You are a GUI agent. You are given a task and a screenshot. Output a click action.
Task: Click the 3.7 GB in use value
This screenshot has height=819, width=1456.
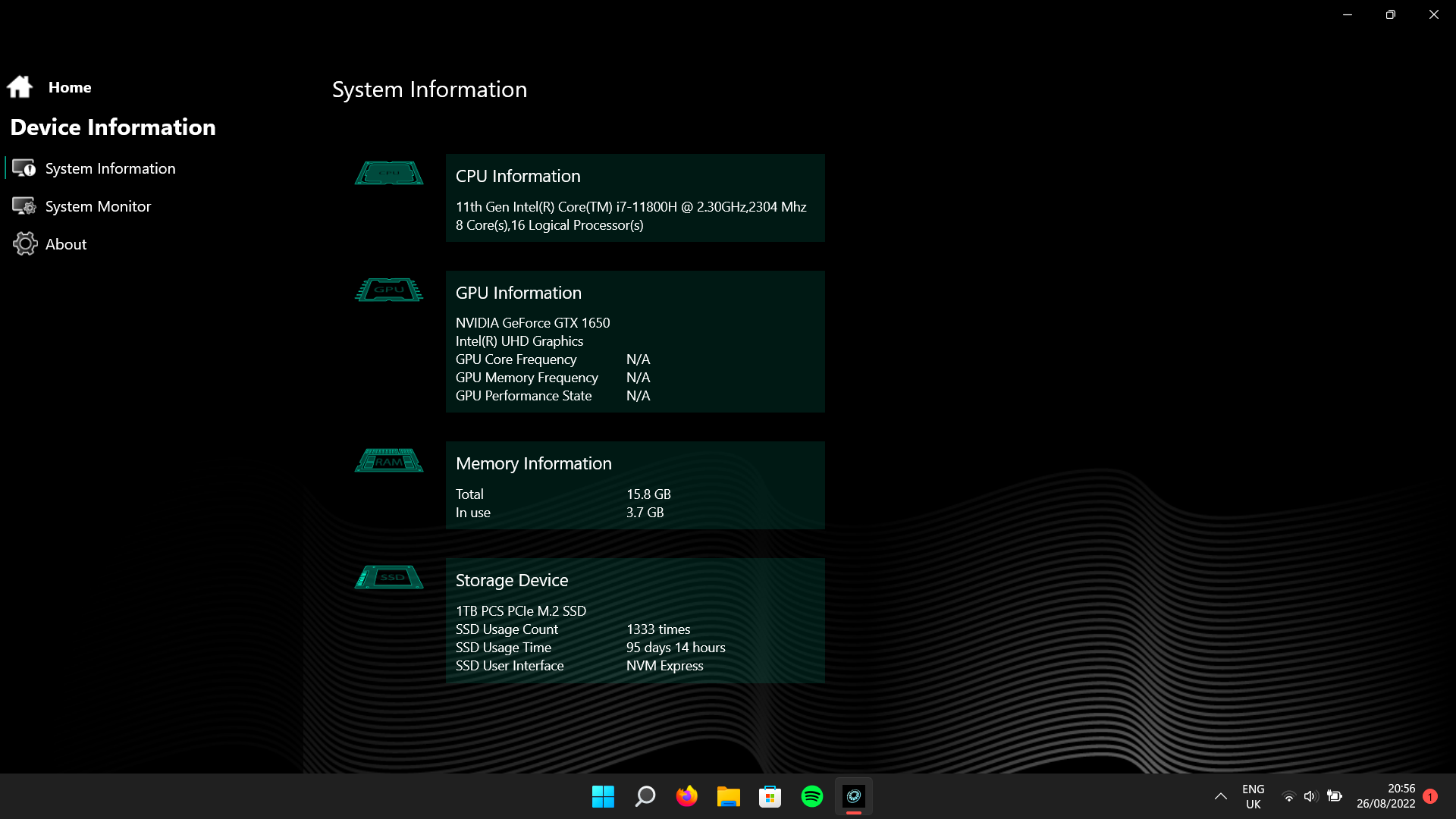(645, 513)
